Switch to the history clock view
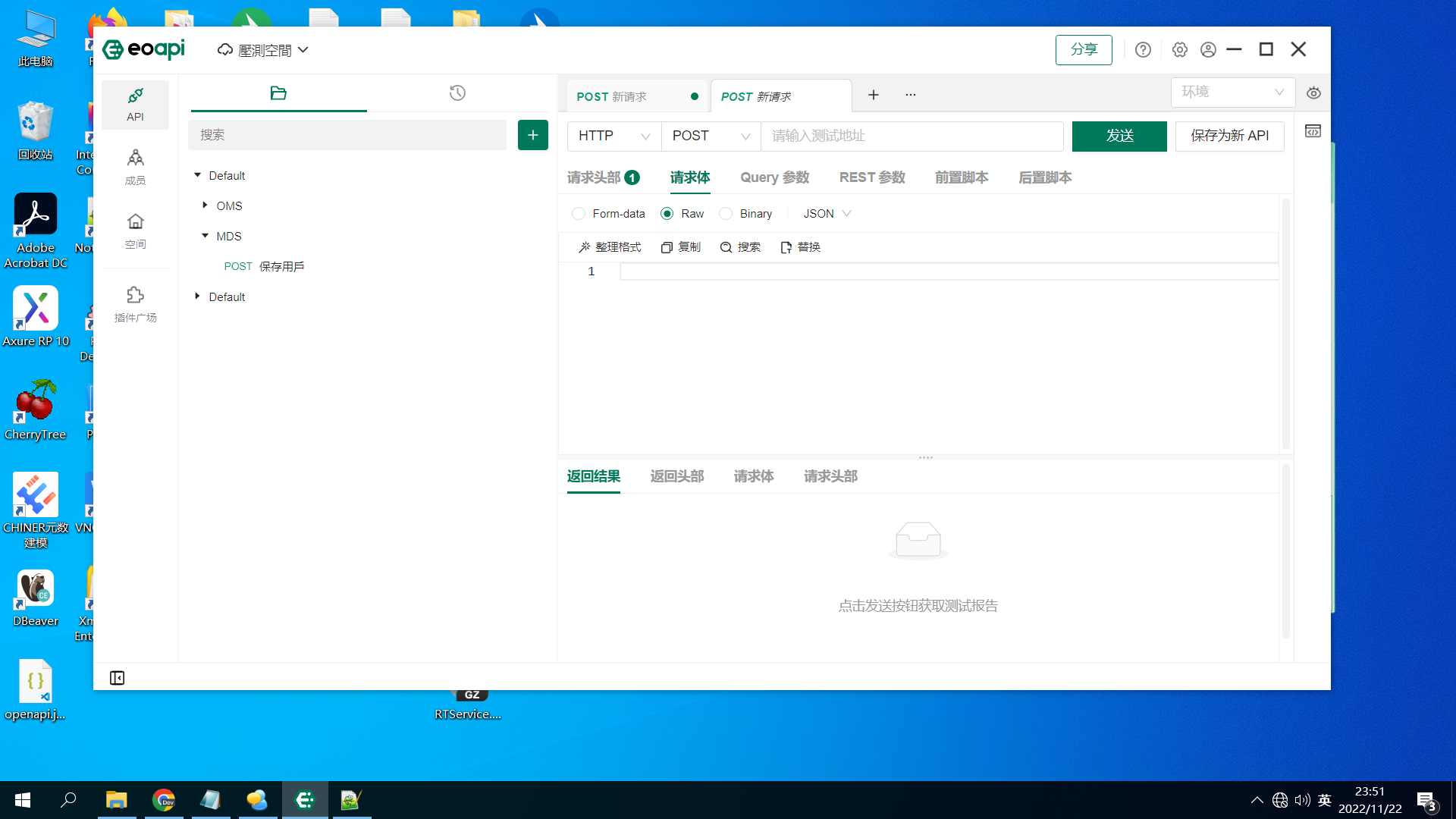This screenshot has height=819, width=1456. pyautogui.click(x=457, y=93)
